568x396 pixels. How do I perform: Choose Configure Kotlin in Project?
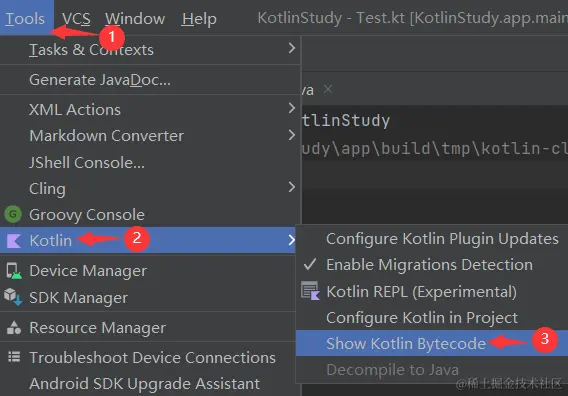click(432, 318)
